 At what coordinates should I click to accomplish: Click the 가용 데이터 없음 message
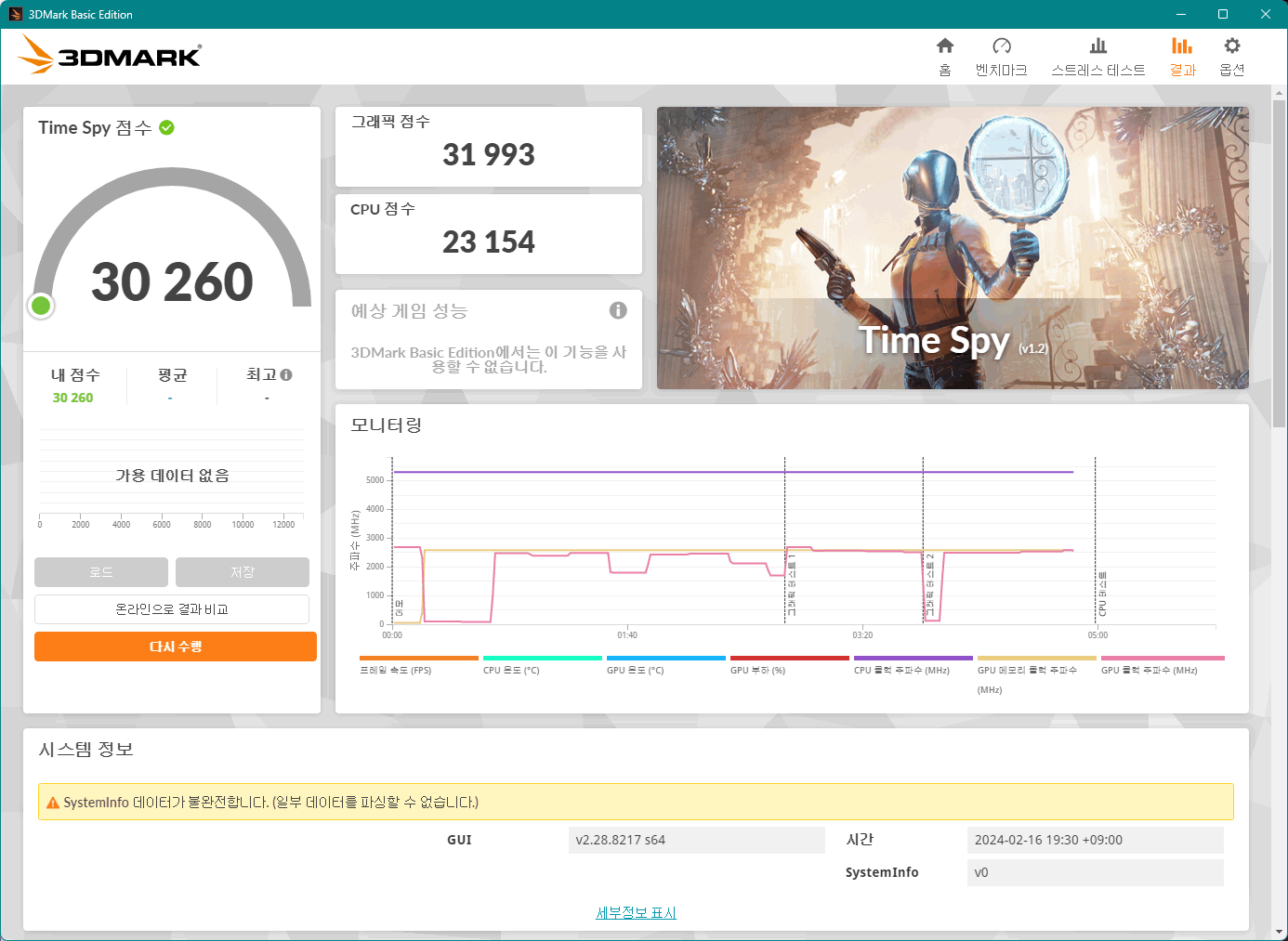pyautogui.click(x=172, y=476)
